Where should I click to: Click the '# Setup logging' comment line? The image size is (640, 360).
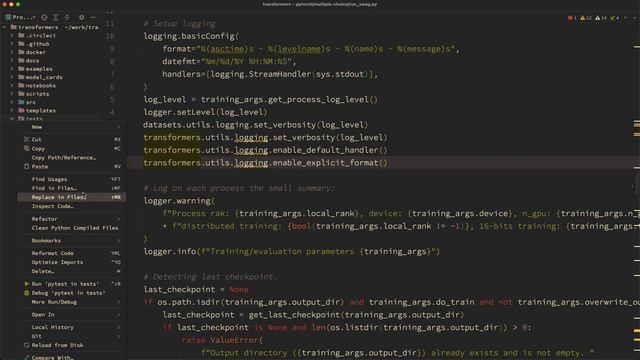pyautogui.click(x=180, y=24)
